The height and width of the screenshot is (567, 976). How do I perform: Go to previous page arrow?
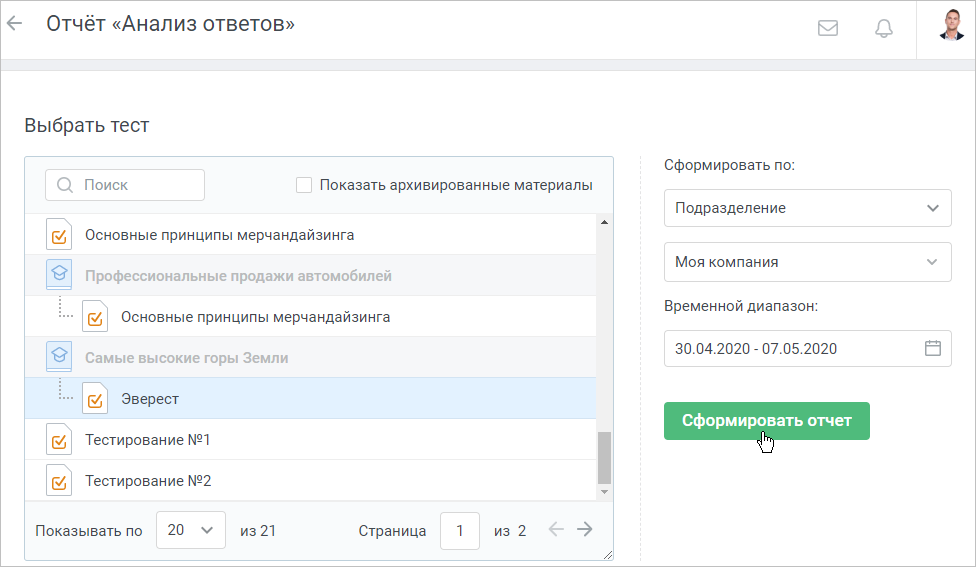556,530
